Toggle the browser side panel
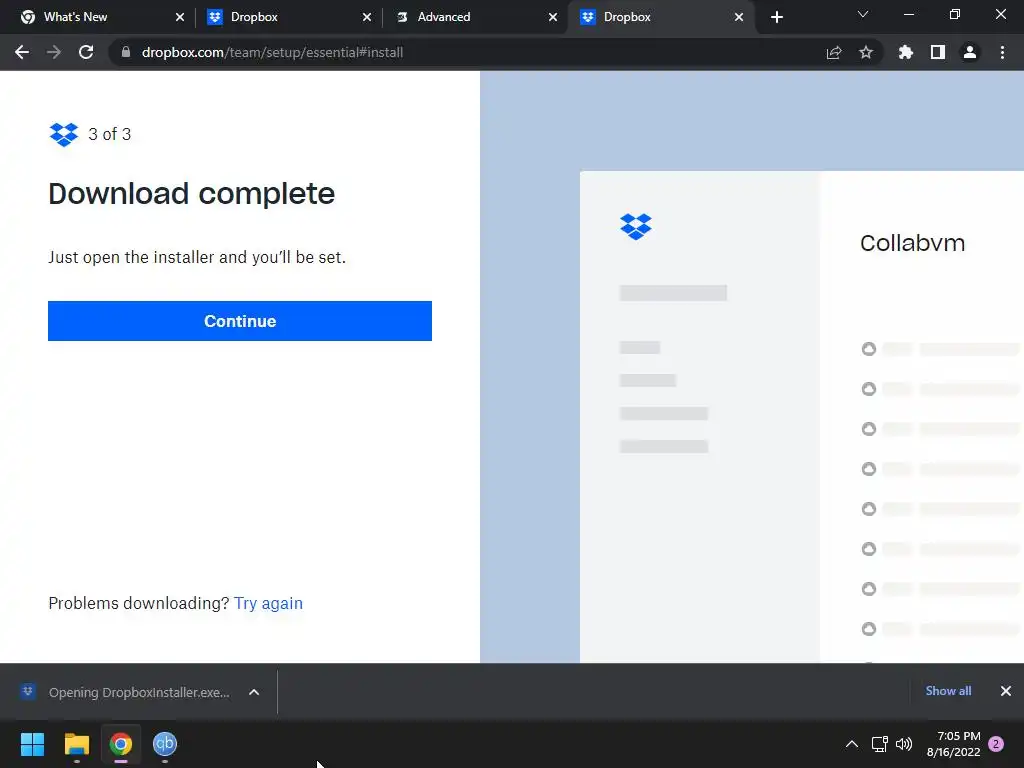Image resolution: width=1024 pixels, height=768 pixels. 938,52
